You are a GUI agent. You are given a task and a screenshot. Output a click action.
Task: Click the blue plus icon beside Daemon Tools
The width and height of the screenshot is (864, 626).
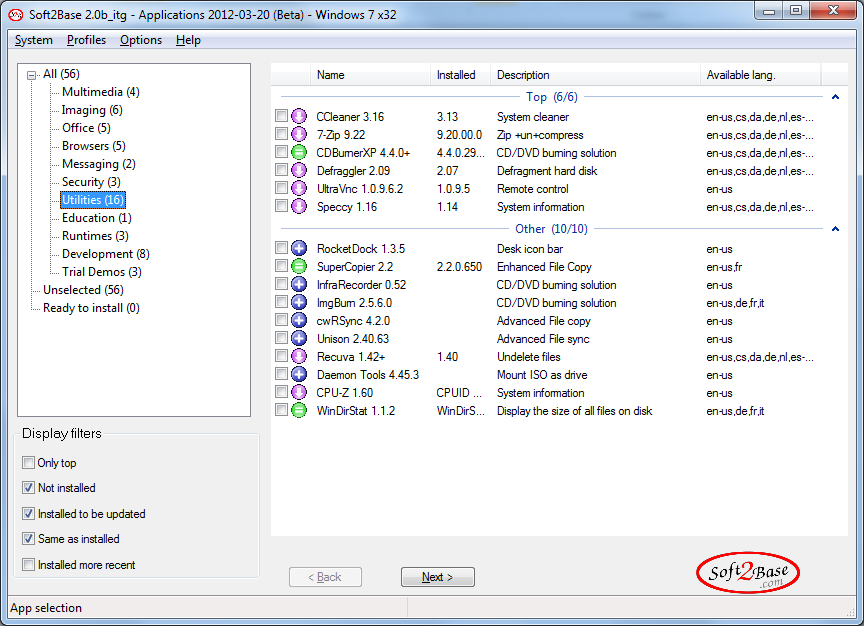coord(299,375)
